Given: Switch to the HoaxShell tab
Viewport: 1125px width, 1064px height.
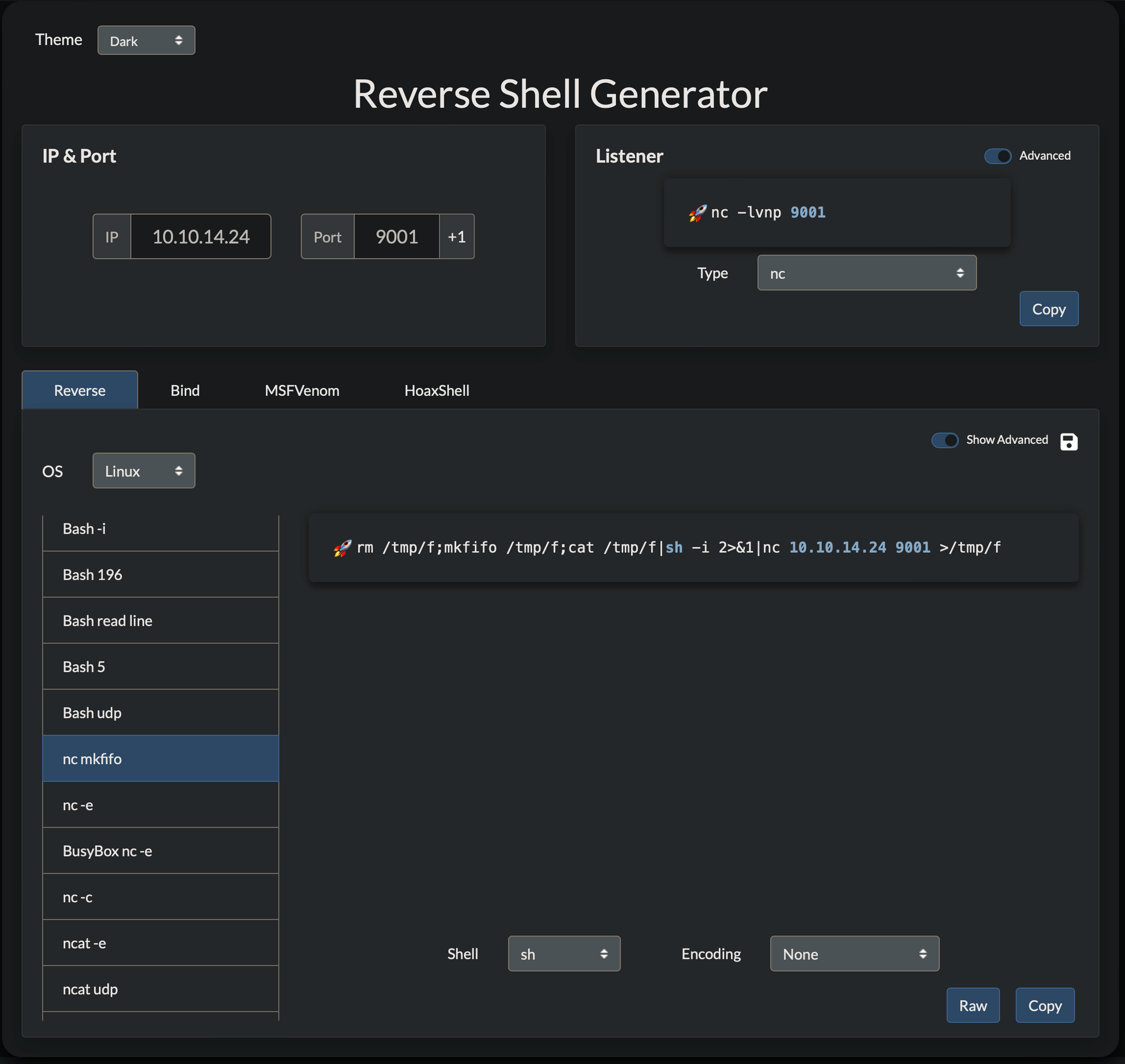Looking at the screenshot, I should (436, 390).
